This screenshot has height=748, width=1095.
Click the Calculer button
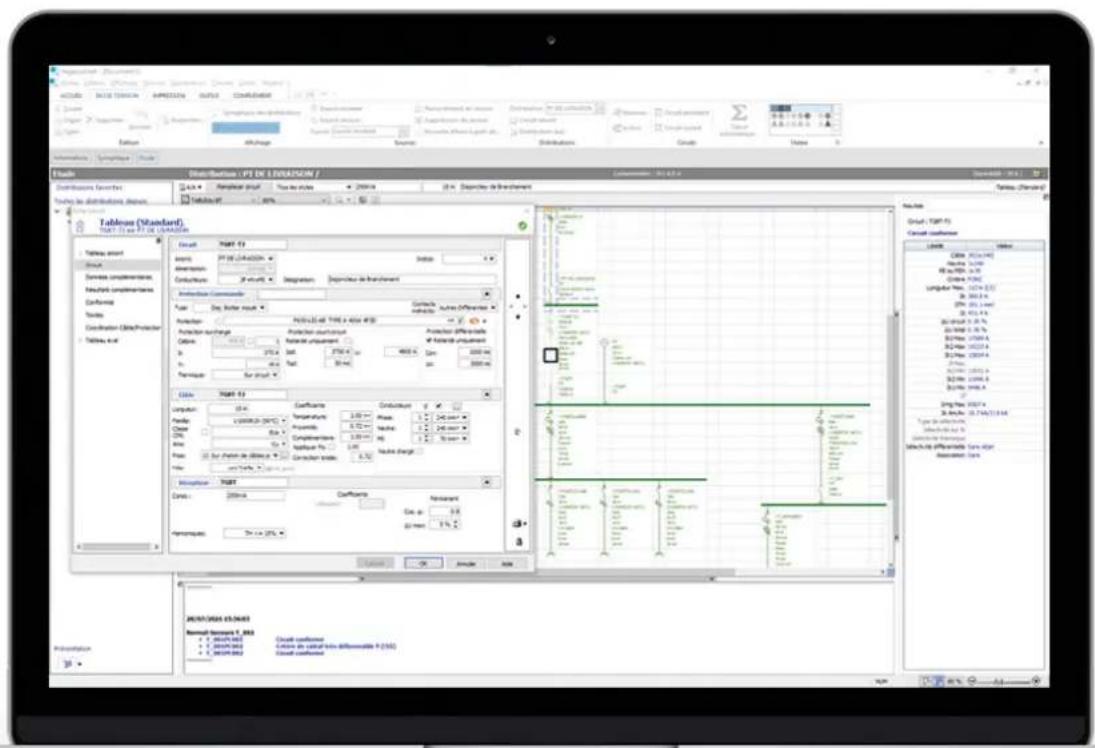(x=375, y=563)
